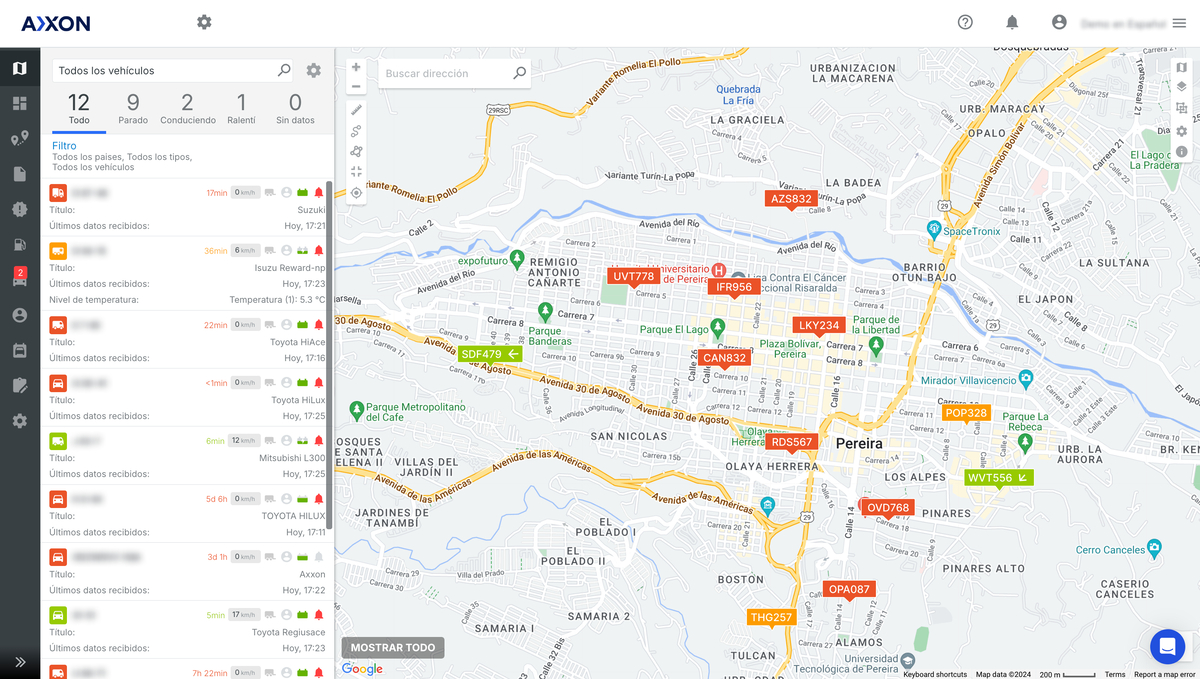This screenshot has width=1200, height=679.
Task: Select the Toyota Regiusace vehicle row
Action: 187,630
